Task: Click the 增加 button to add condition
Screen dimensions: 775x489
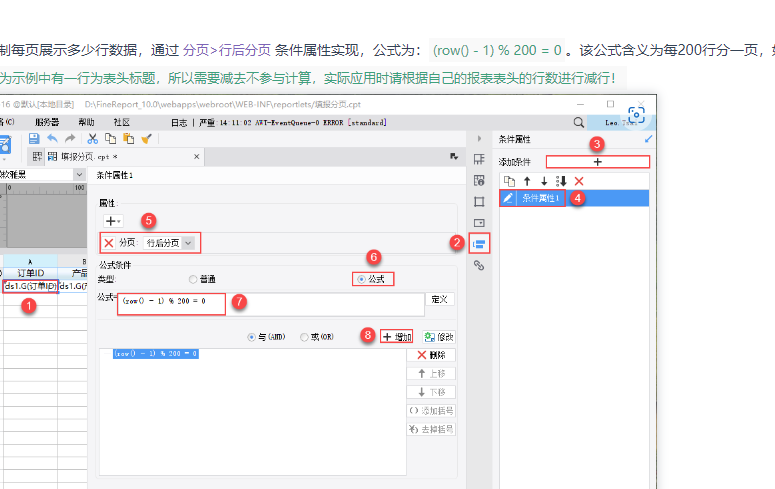Action: click(396, 337)
